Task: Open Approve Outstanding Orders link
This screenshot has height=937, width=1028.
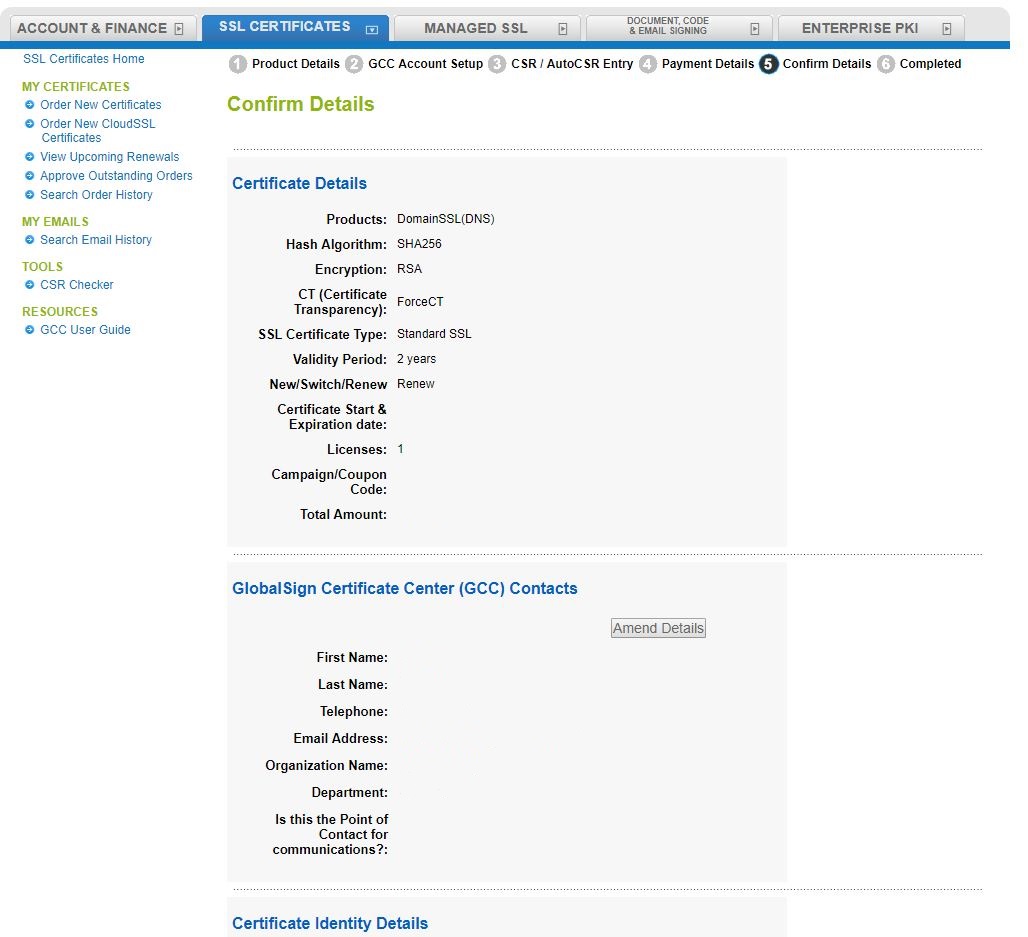Action: 116,176
